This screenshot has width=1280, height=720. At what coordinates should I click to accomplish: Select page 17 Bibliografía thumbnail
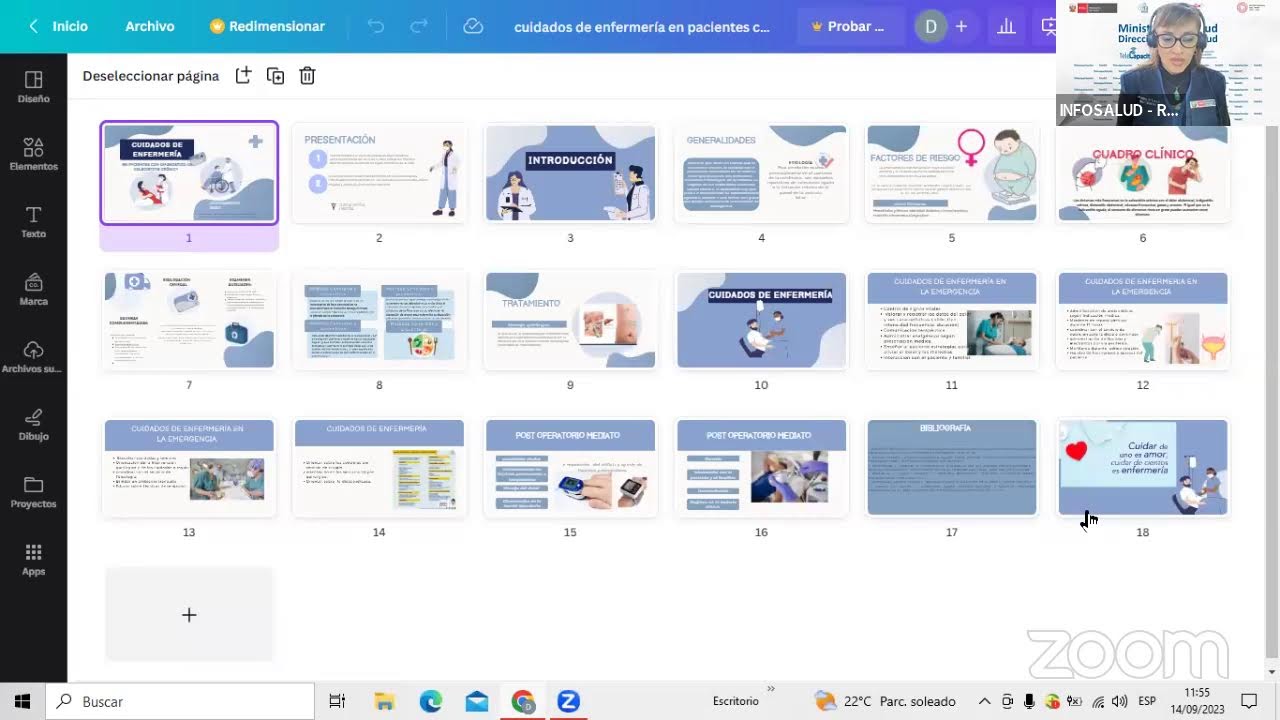coord(952,467)
